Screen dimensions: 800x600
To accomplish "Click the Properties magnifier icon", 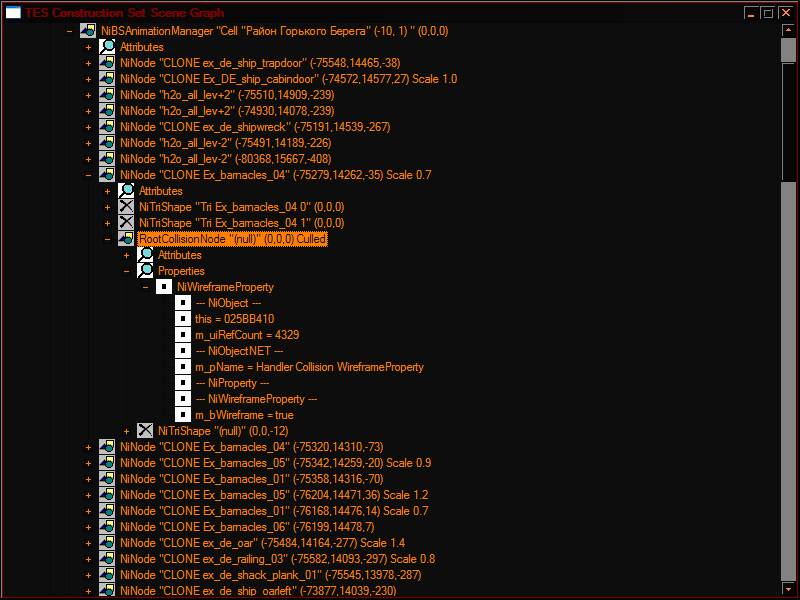I will coord(145,271).
